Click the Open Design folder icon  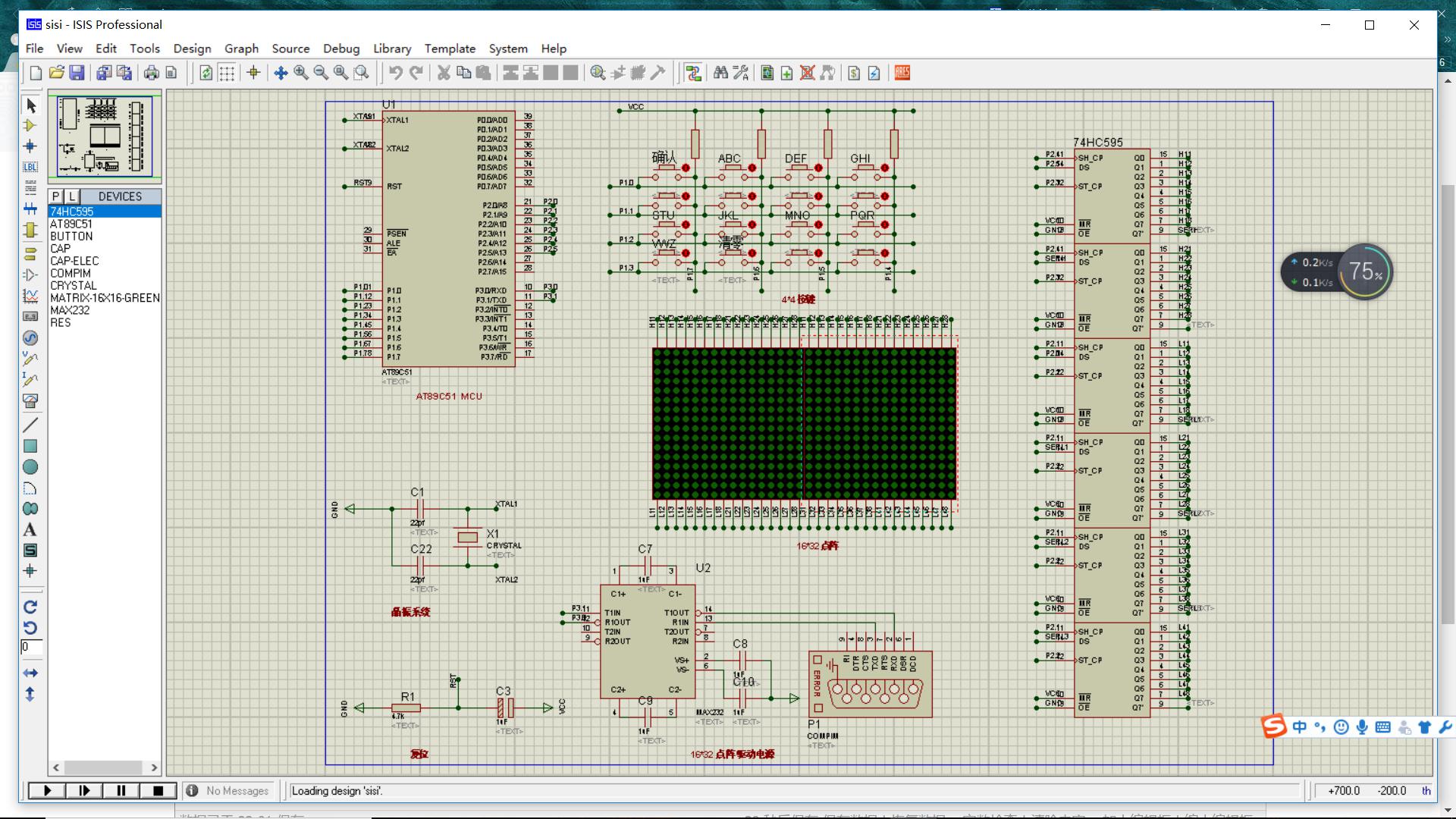coord(56,73)
